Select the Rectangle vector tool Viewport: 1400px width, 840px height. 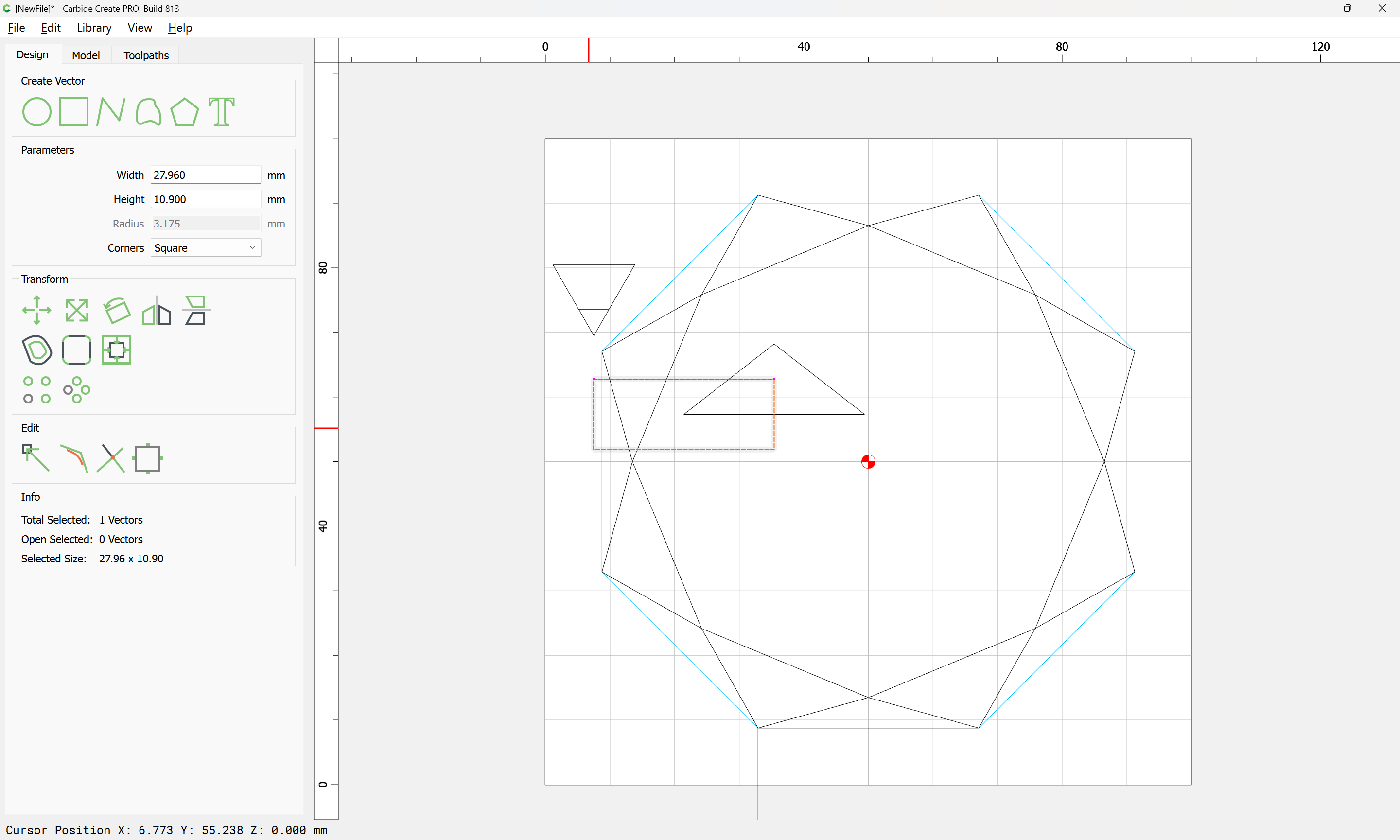[73, 111]
